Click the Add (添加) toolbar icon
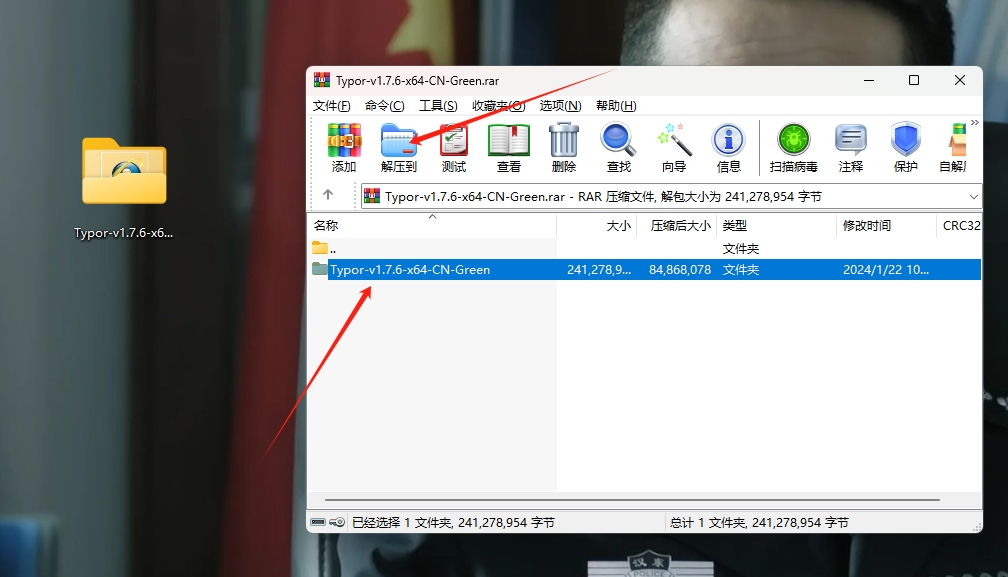The height and width of the screenshot is (577, 1008). click(x=344, y=141)
